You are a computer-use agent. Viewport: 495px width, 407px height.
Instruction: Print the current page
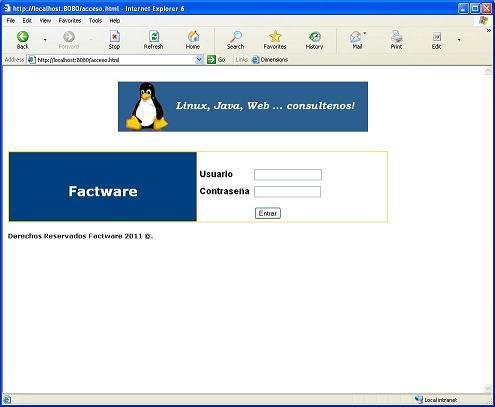coord(396,40)
